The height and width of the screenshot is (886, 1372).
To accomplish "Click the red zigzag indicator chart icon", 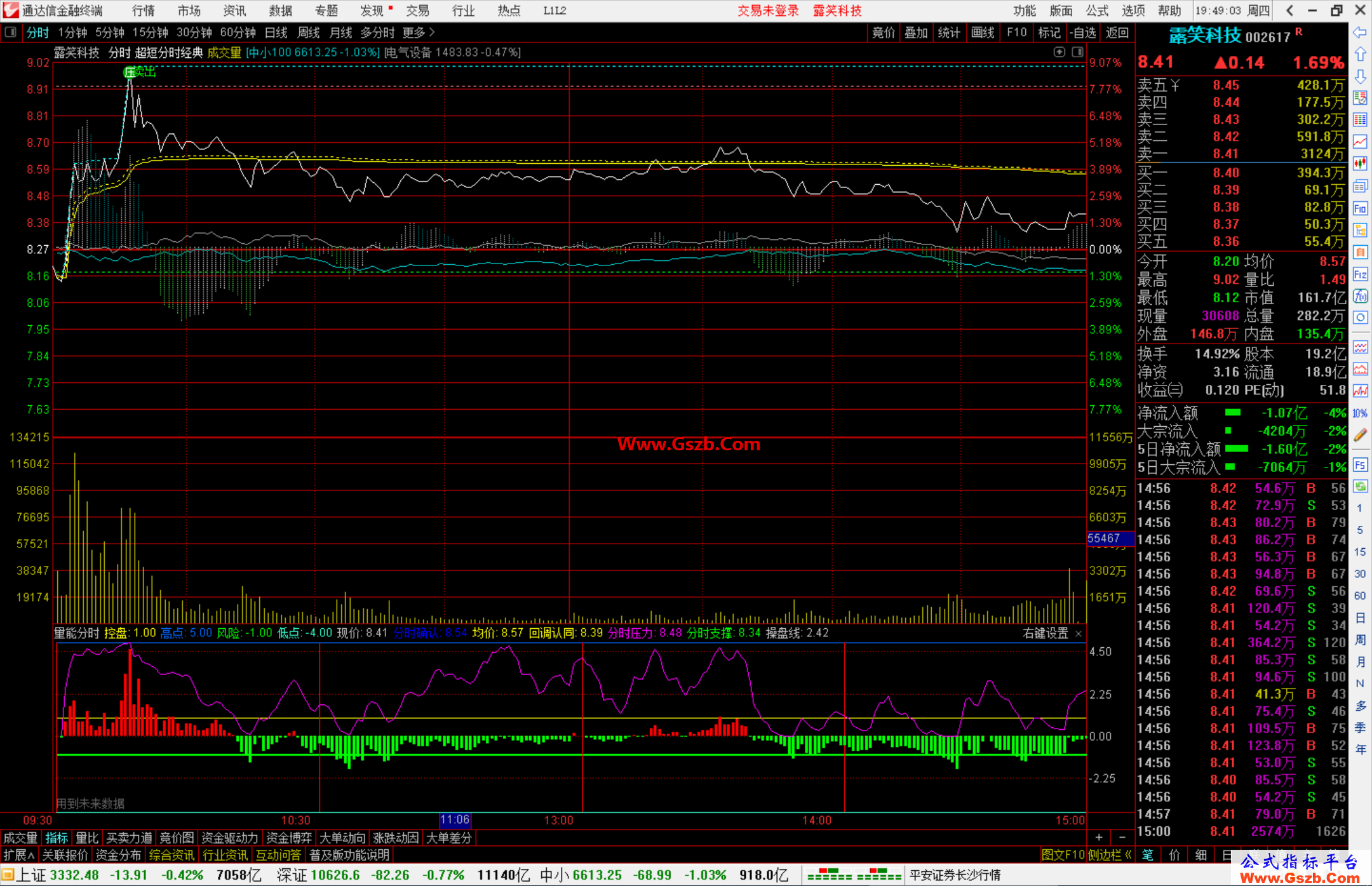I will [x=1360, y=391].
